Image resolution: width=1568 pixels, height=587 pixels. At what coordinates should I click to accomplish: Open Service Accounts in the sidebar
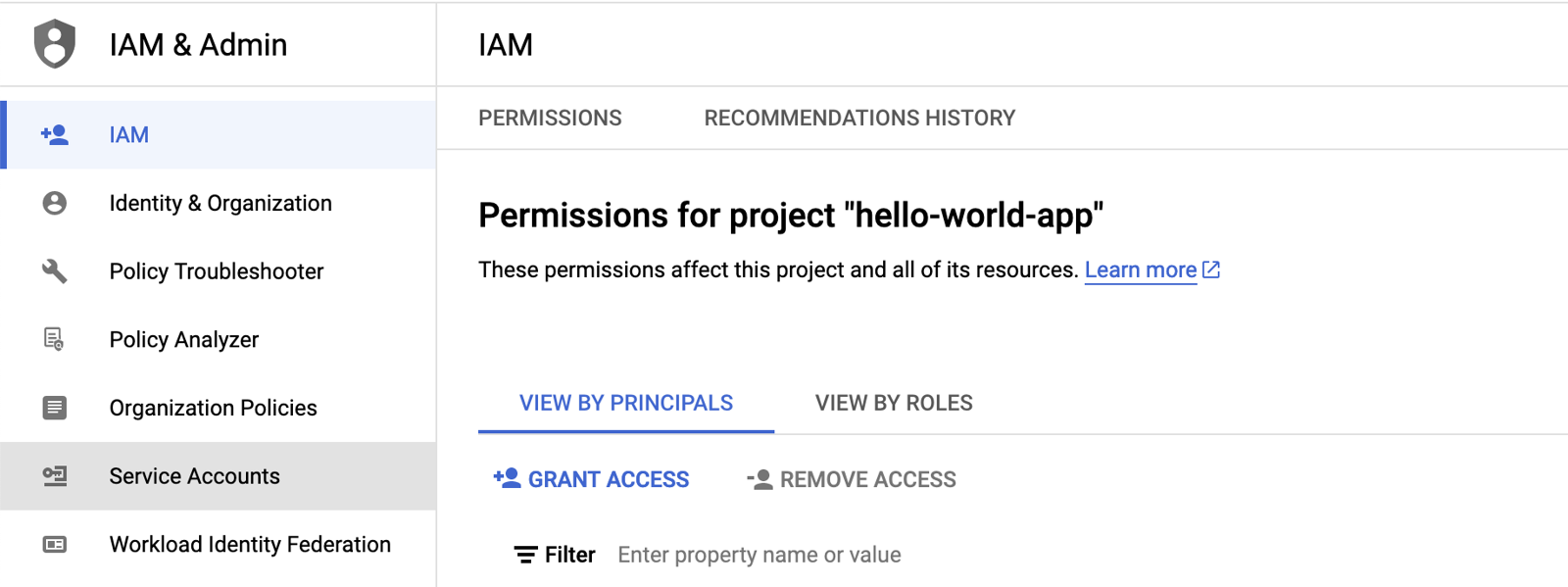(x=195, y=476)
